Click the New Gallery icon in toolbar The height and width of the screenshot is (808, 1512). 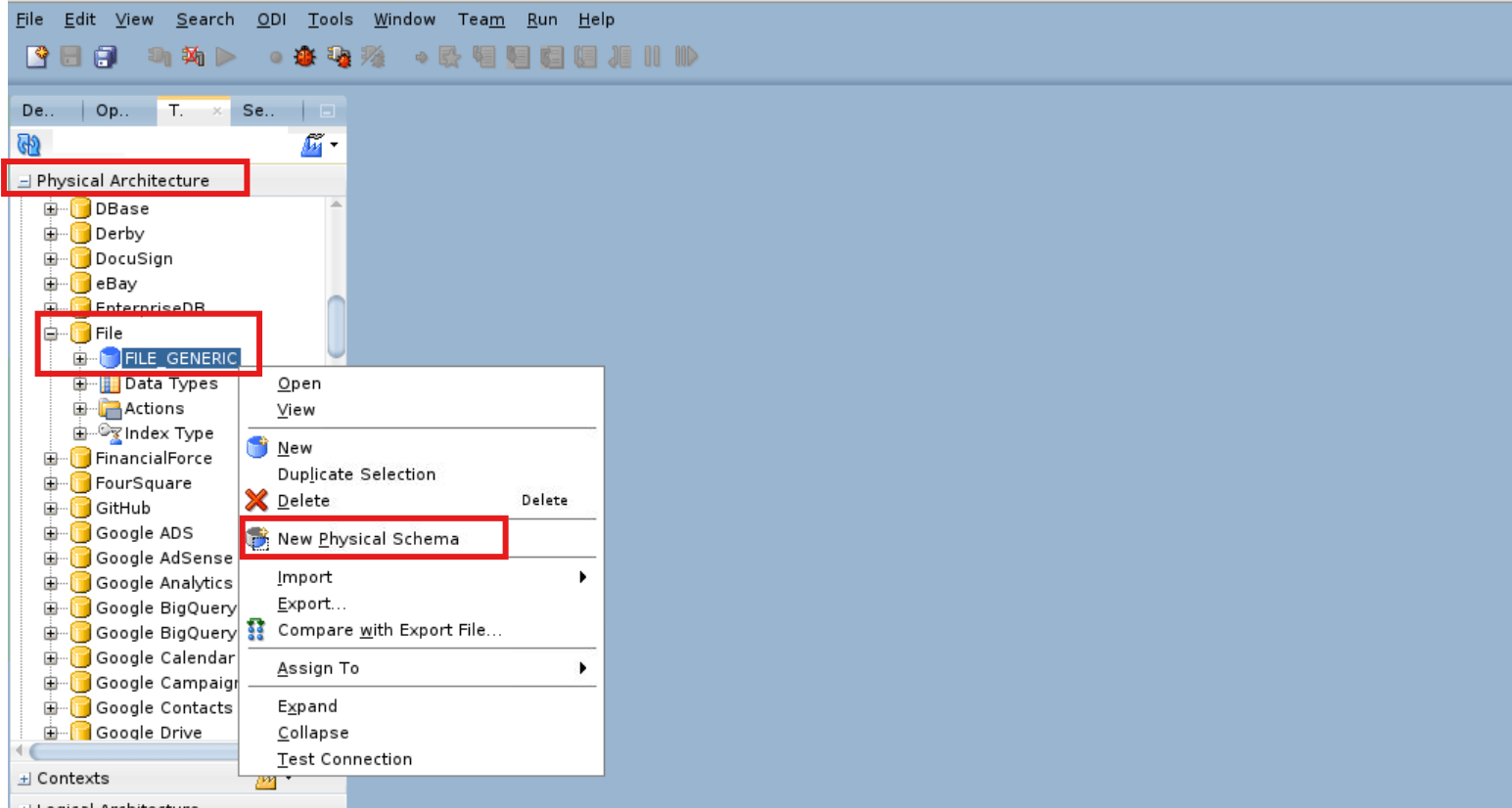coord(35,57)
